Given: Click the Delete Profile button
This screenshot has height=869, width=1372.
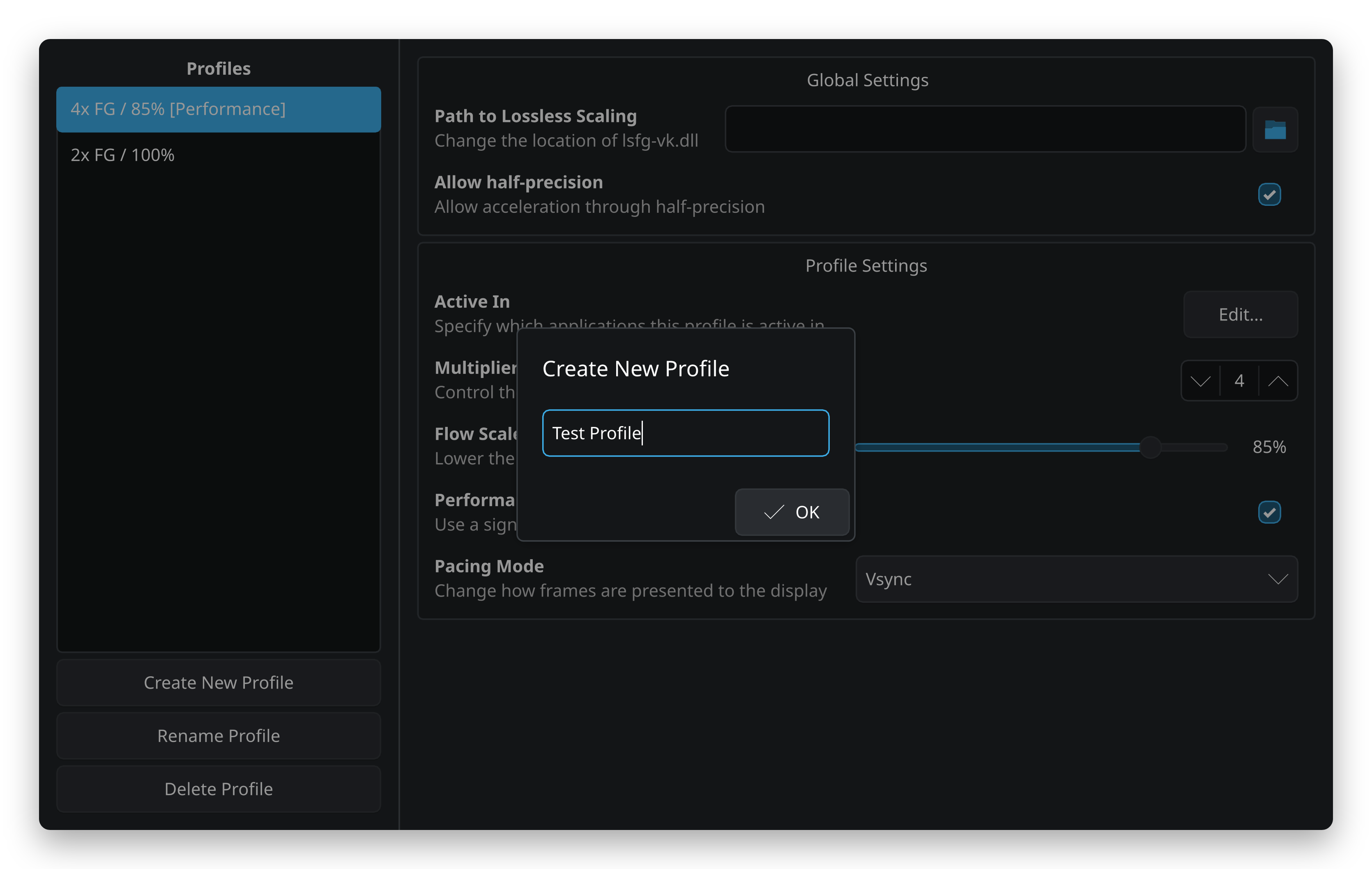Looking at the screenshot, I should [218, 788].
